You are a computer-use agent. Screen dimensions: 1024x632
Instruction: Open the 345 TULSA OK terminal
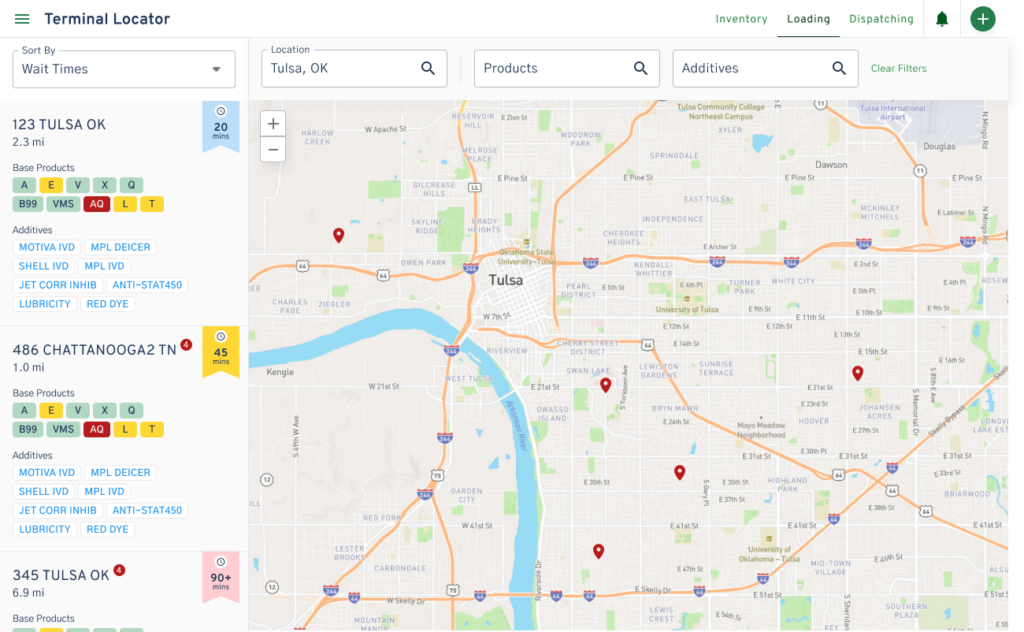(x=61, y=575)
